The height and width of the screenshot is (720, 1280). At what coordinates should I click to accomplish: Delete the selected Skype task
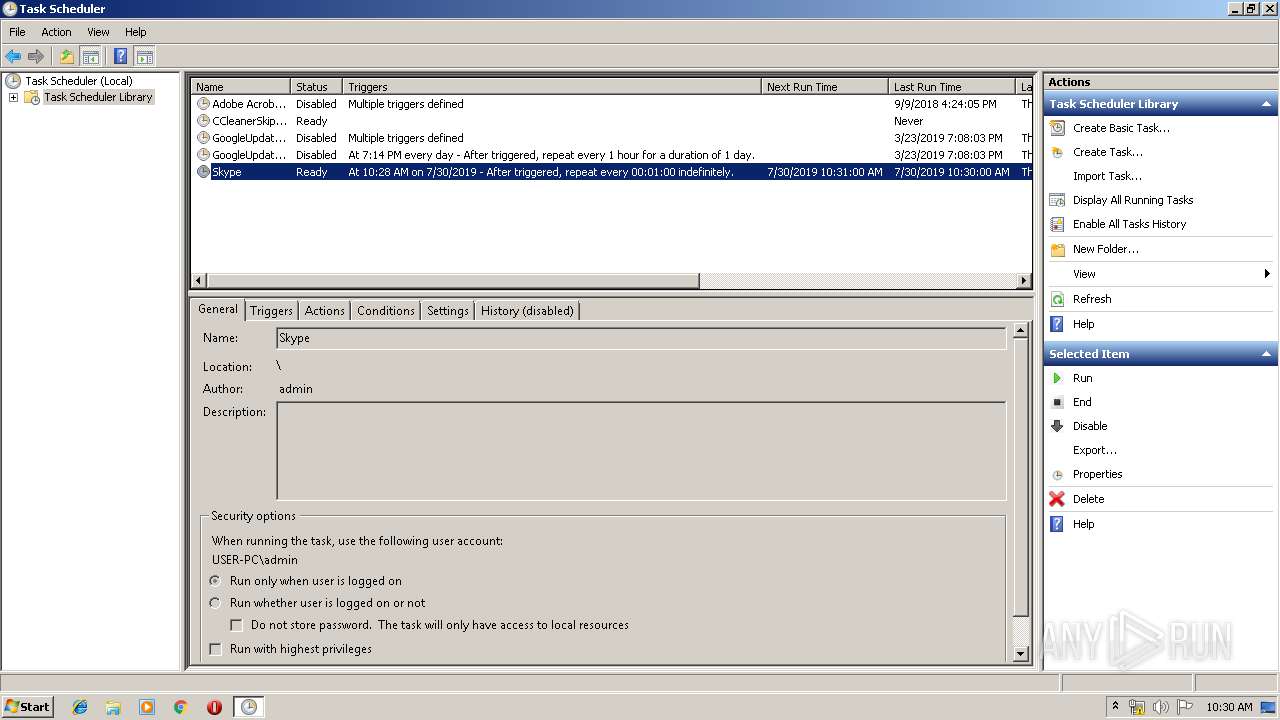pos(1088,499)
